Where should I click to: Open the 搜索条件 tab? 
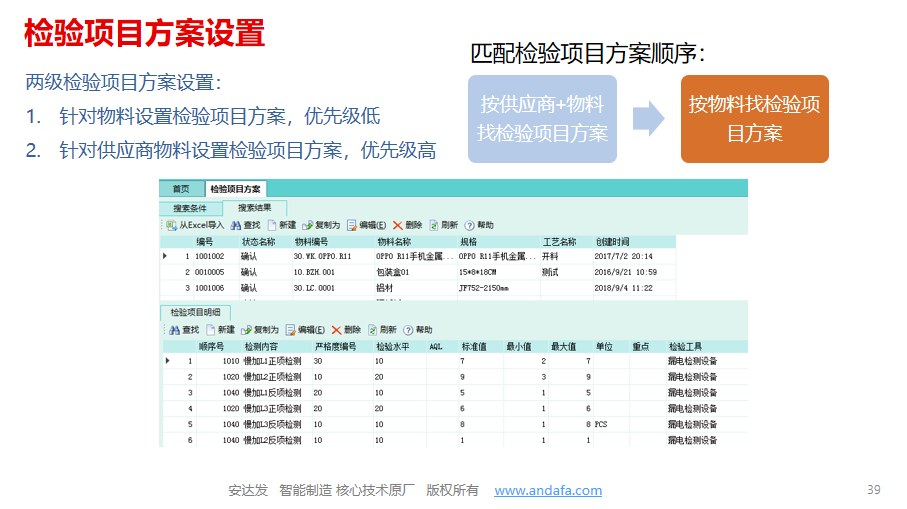(190, 208)
